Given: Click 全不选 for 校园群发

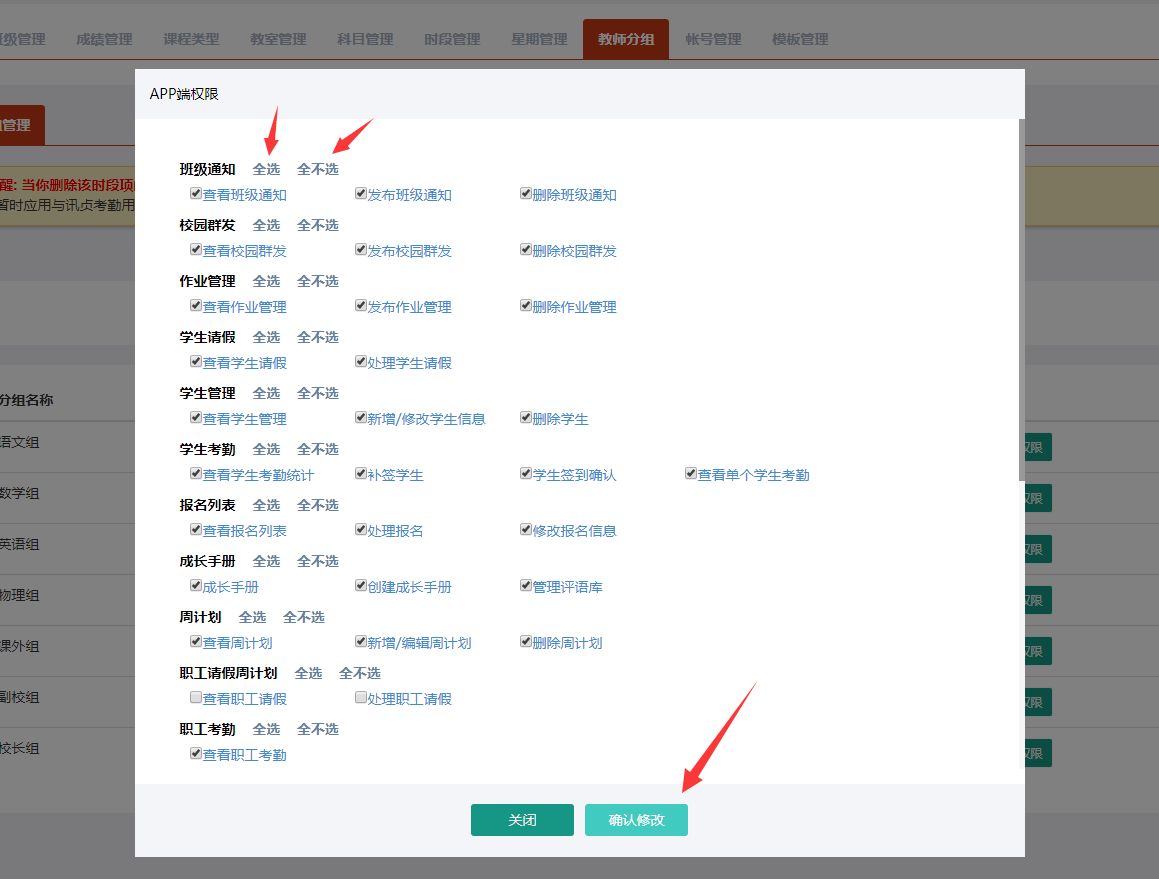Looking at the screenshot, I should (318, 225).
